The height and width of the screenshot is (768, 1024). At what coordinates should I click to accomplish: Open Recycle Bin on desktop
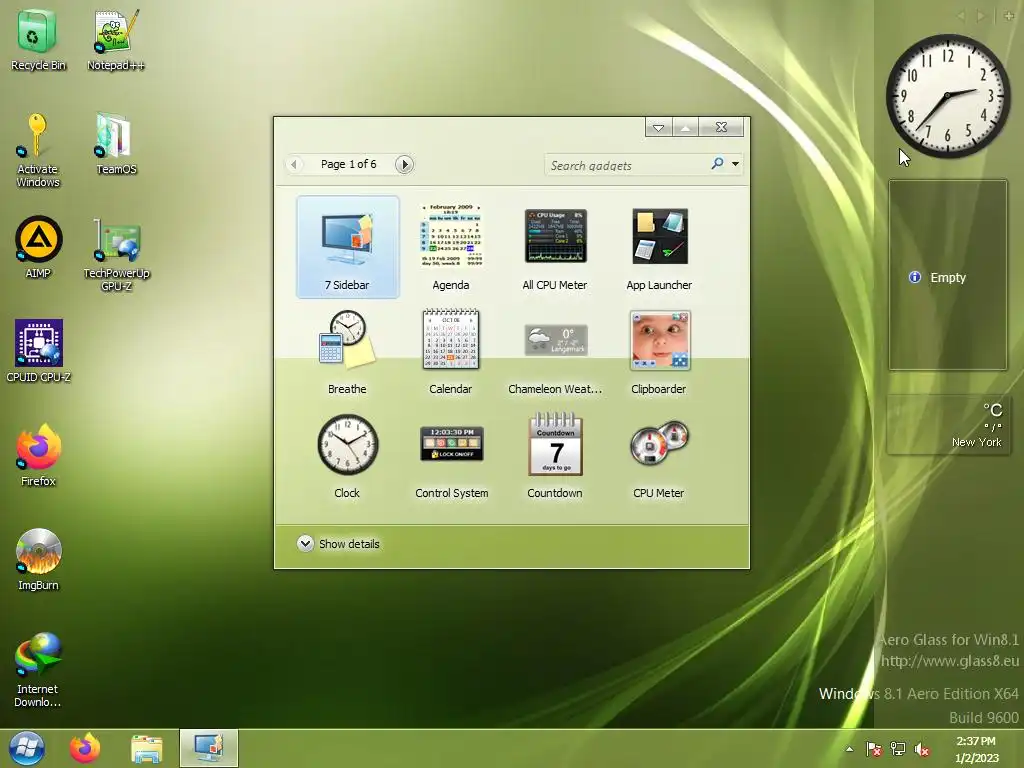pos(38,40)
